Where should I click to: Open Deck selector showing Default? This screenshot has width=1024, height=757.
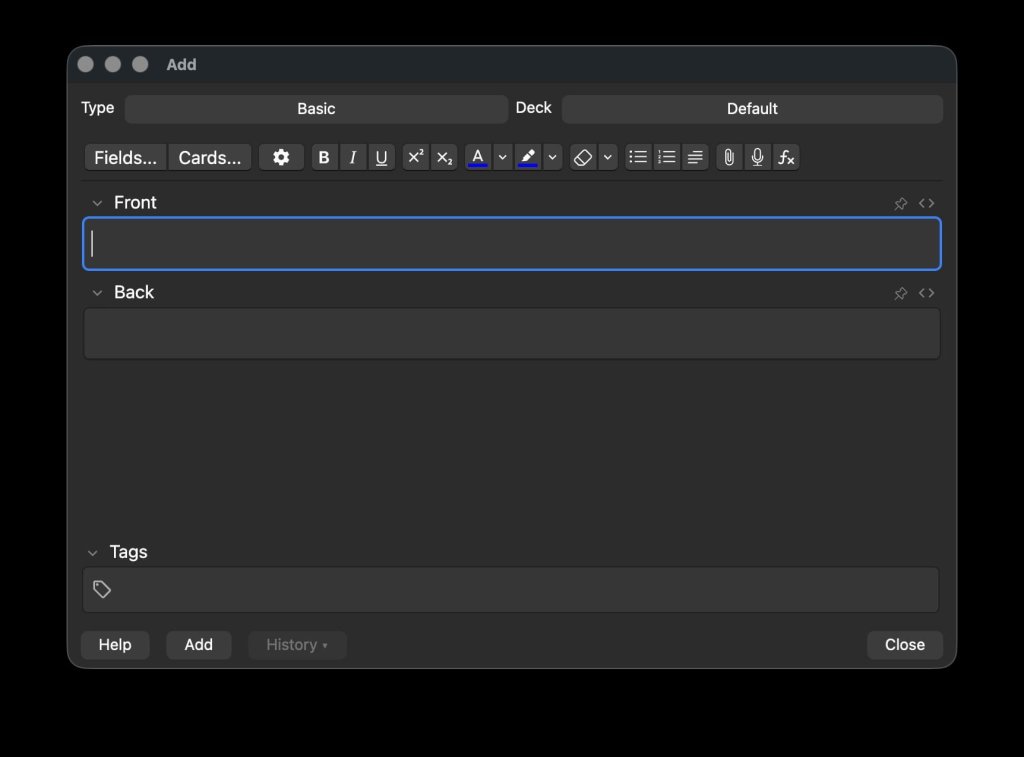[752, 109]
